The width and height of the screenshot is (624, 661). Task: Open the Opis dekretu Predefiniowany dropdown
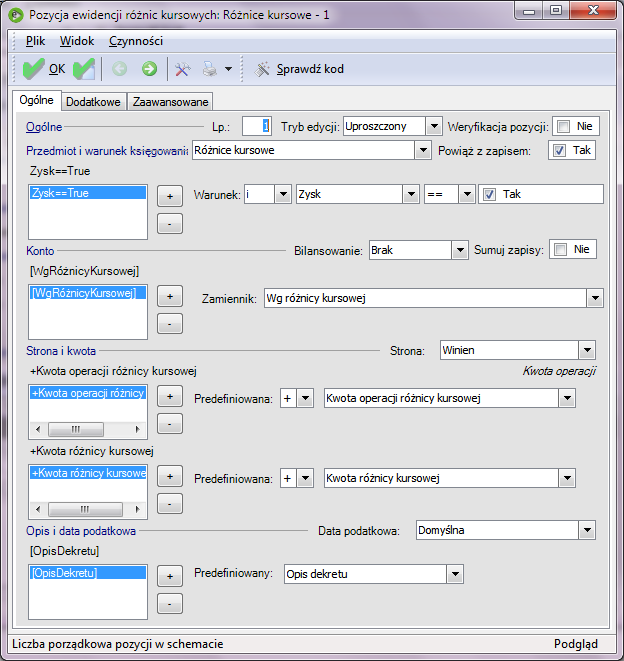[455, 574]
